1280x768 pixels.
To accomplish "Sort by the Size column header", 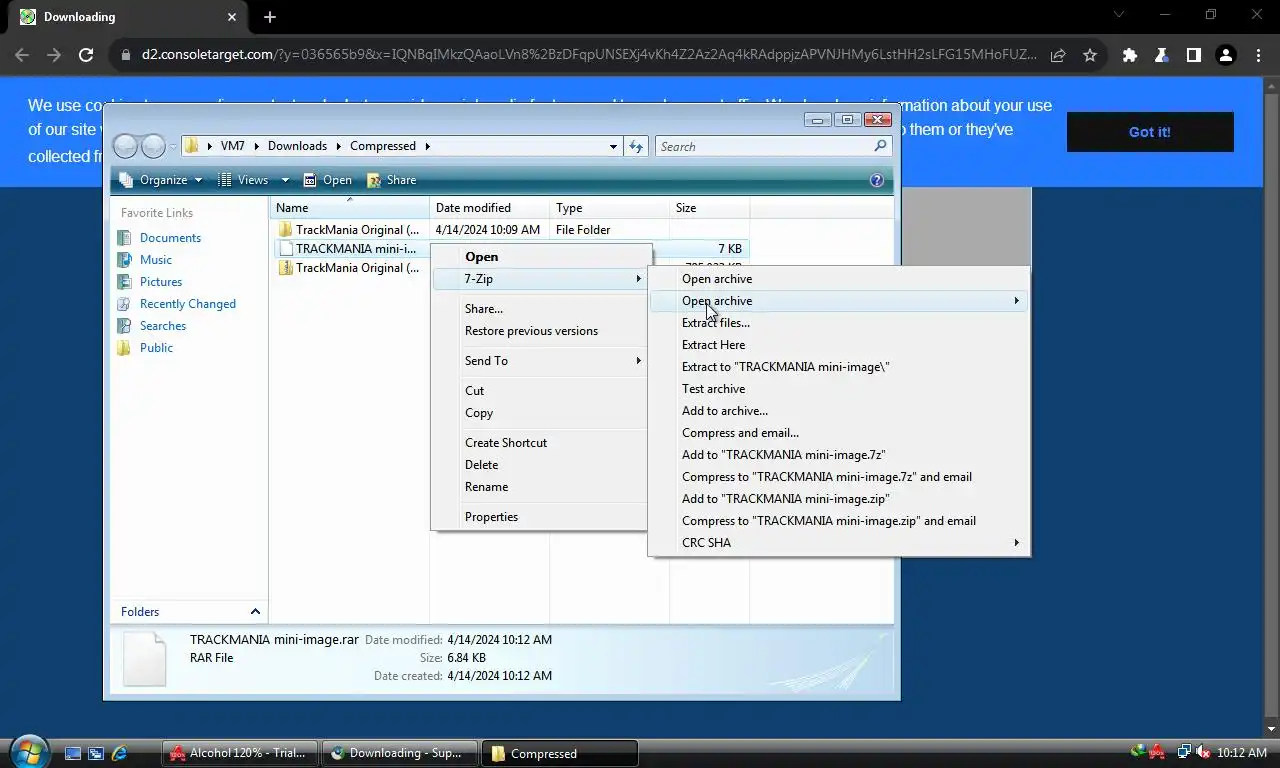I will point(710,208).
